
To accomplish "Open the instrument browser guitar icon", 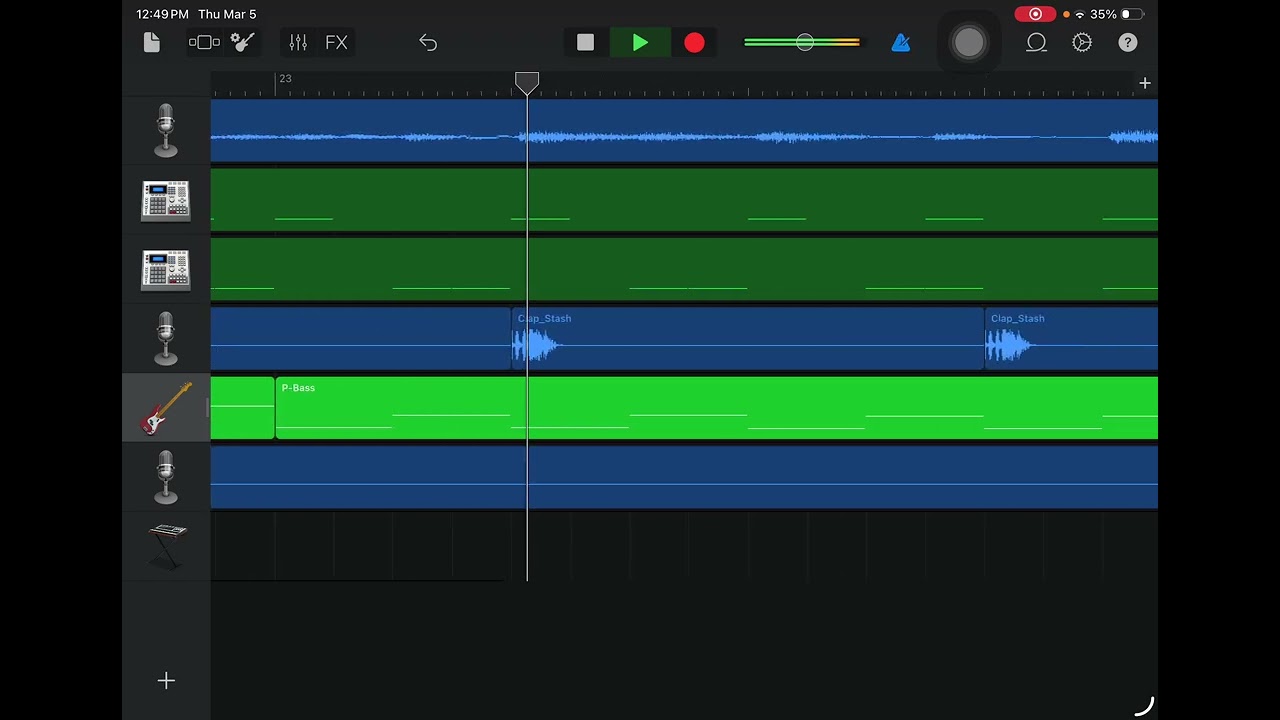I will click(242, 42).
